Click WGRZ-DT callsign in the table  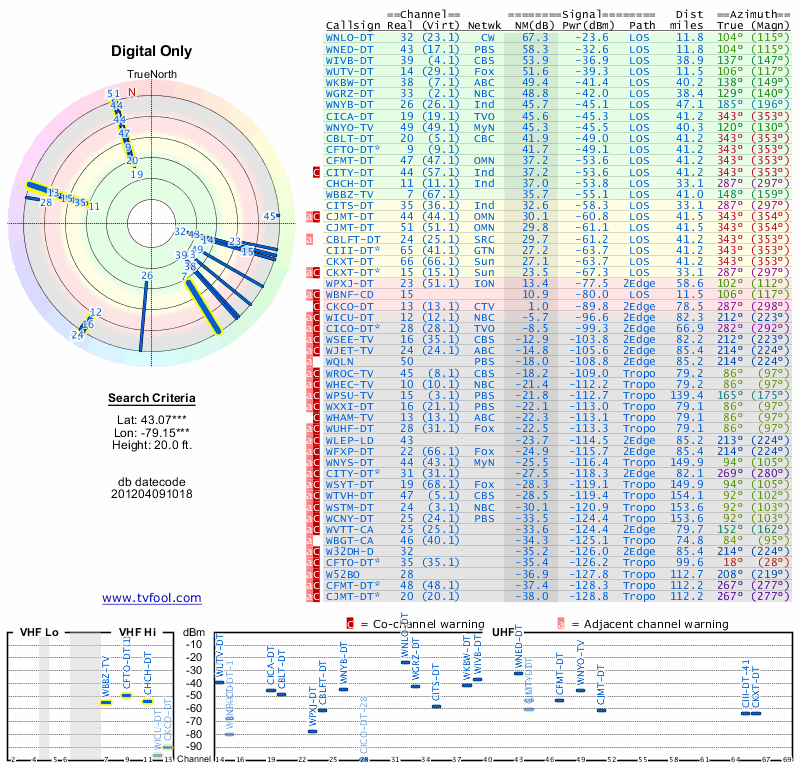[x=349, y=93]
